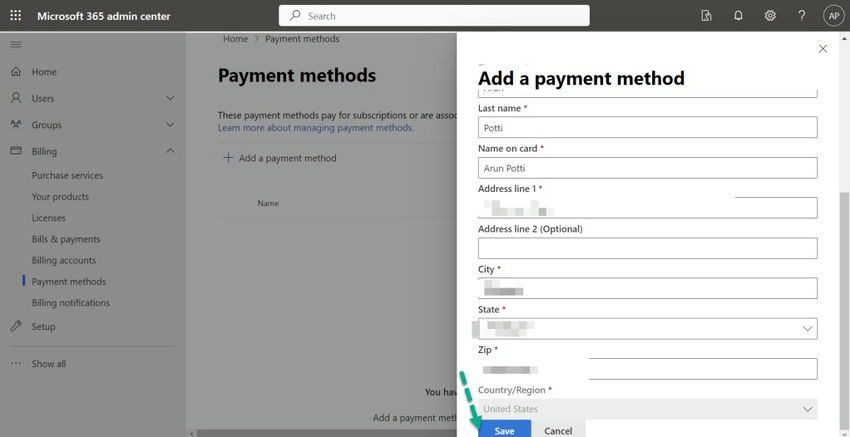Open AP account avatar
Screen dimensions: 850x437
click(x=834, y=16)
